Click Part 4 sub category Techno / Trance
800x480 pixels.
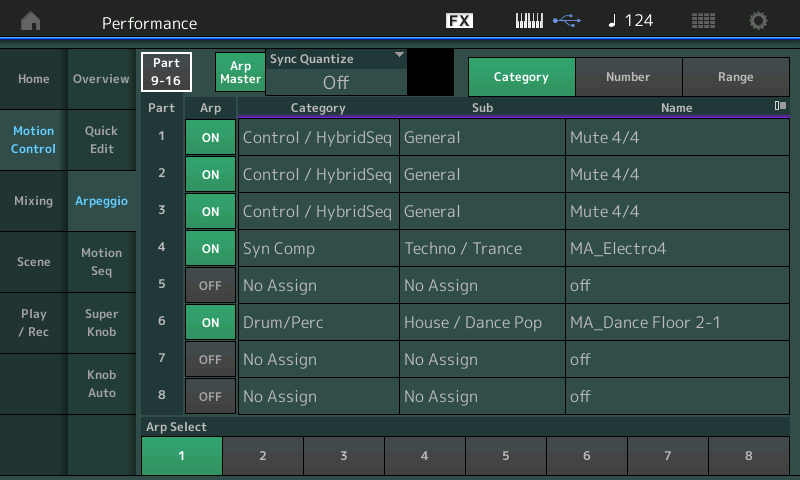(481, 249)
